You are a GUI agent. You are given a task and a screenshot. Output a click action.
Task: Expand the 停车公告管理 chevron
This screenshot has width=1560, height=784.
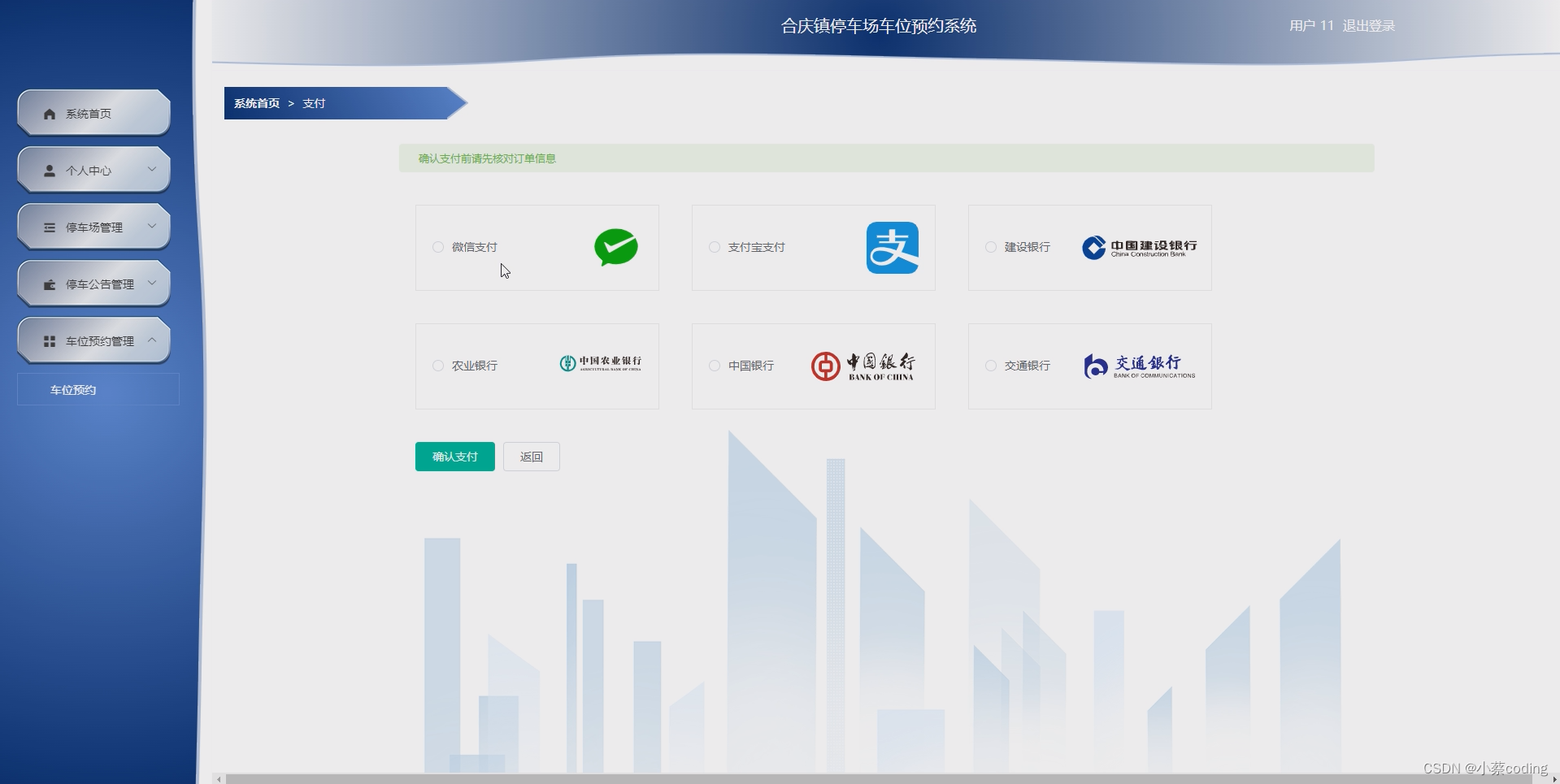click(x=152, y=283)
